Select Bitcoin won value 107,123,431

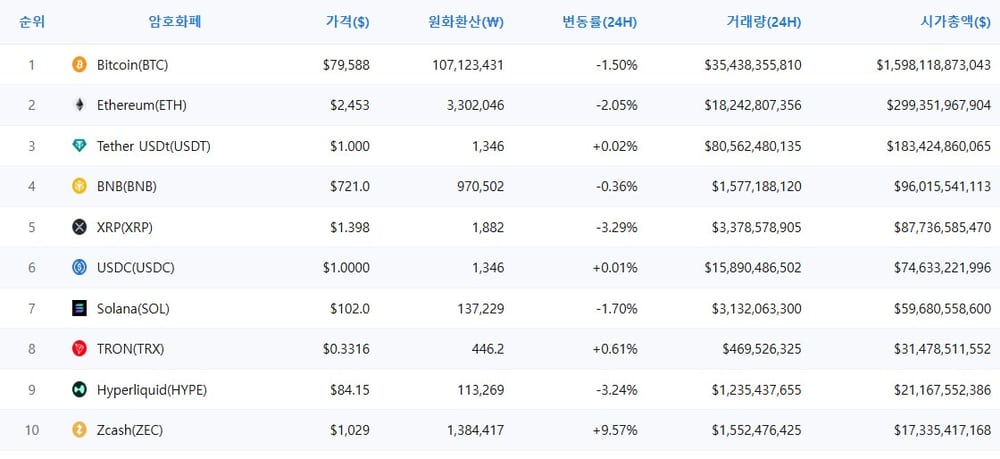point(467,65)
